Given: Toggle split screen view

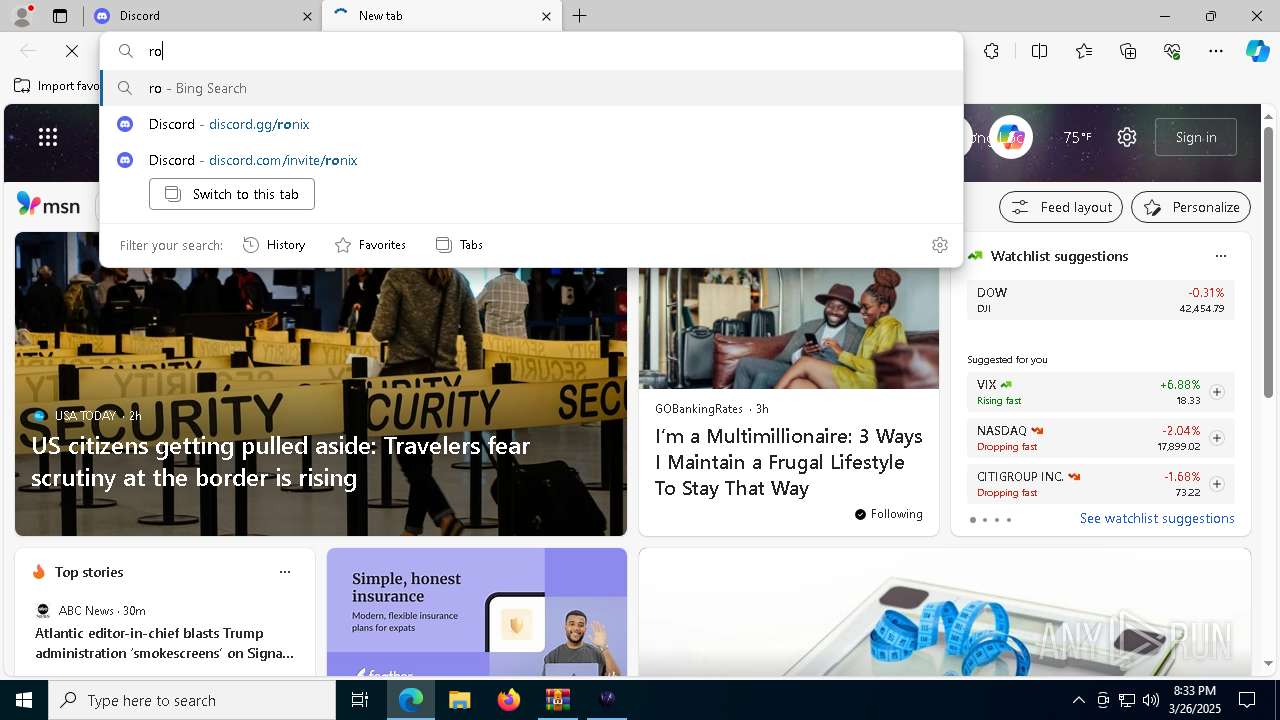Looking at the screenshot, I should coord(1040,51).
